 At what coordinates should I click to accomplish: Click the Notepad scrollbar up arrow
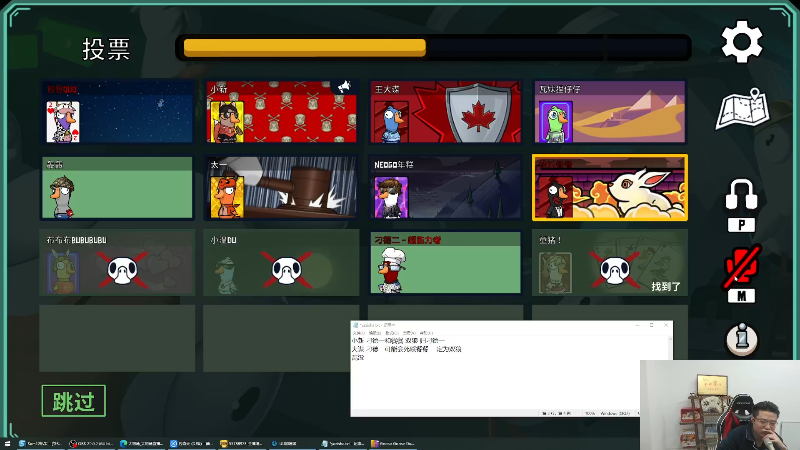[670, 339]
